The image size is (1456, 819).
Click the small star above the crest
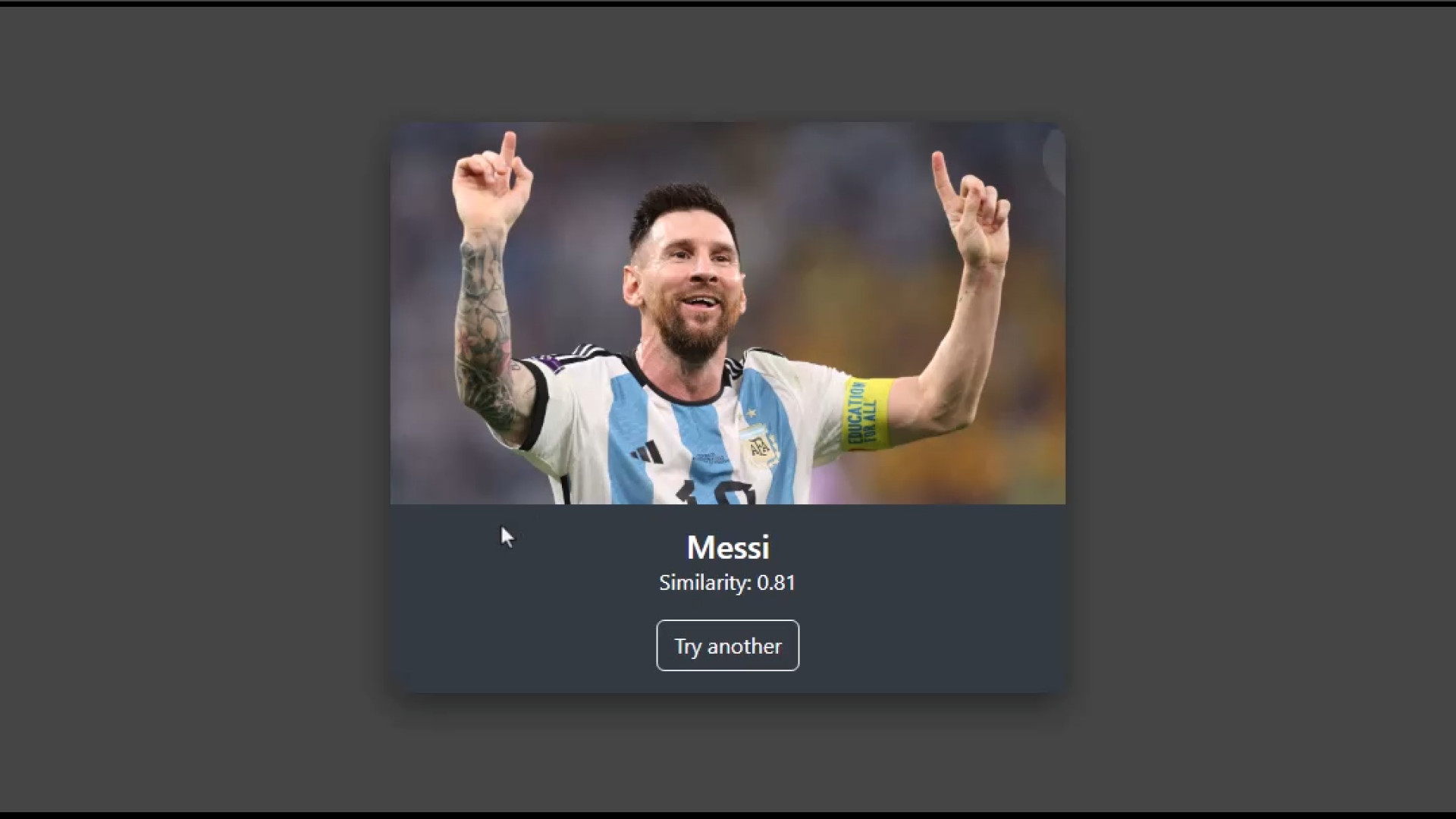pyautogui.click(x=752, y=413)
